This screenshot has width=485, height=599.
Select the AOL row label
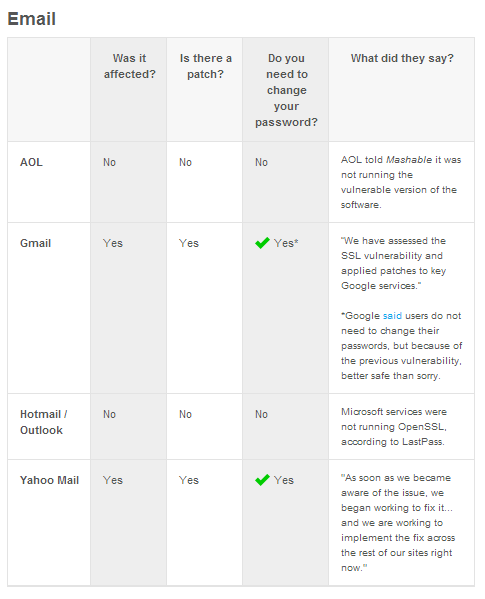(31, 162)
